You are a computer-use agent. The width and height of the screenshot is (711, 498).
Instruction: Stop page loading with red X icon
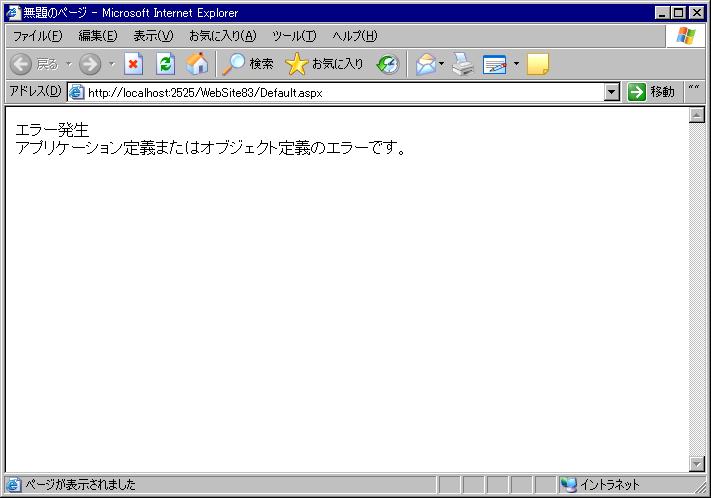point(133,64)
